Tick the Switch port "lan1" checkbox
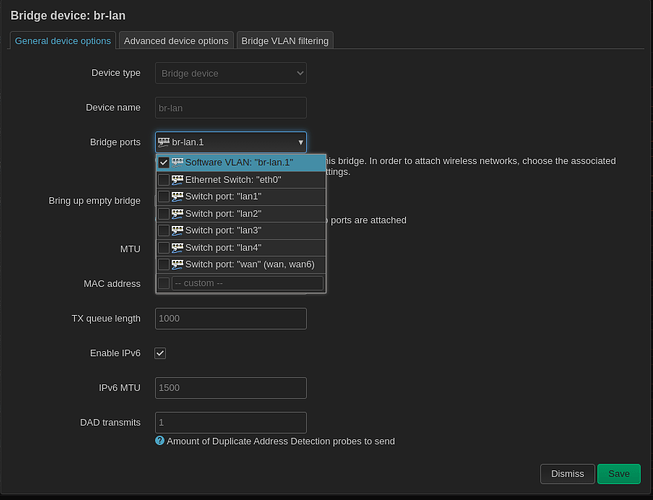 [164, 197]
